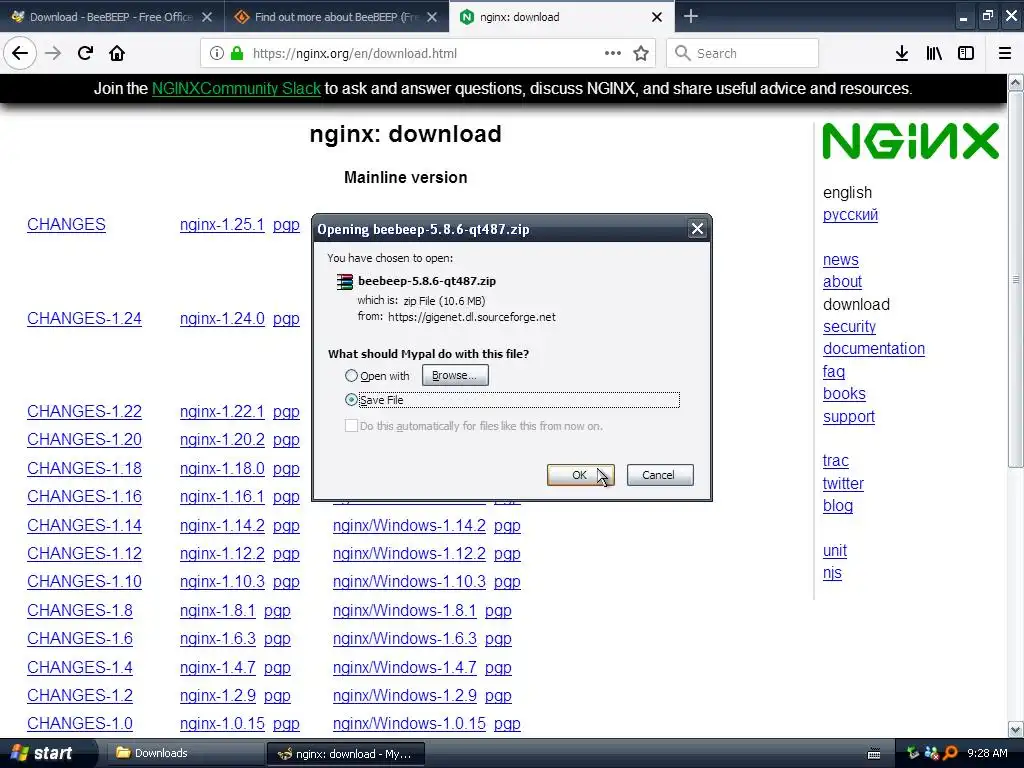Click the keyboard icon in taskbar
This screenshot has width=1024, height=768.
point(874,754)
